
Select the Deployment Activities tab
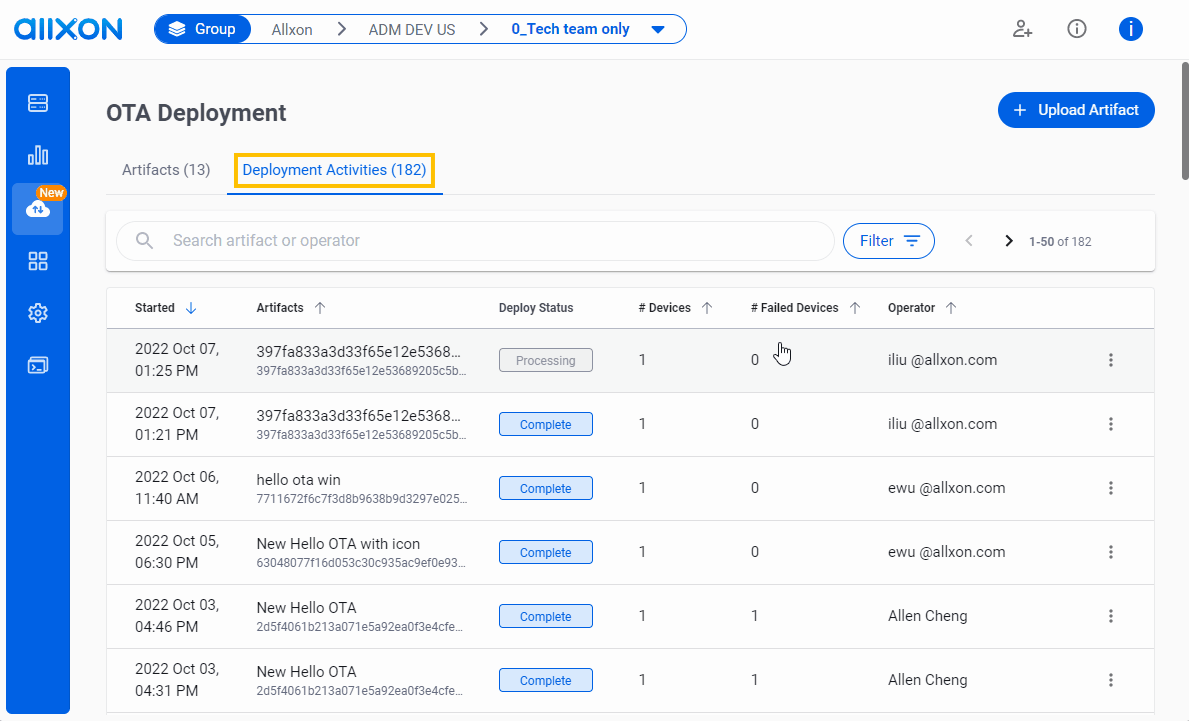pos(334,170)
